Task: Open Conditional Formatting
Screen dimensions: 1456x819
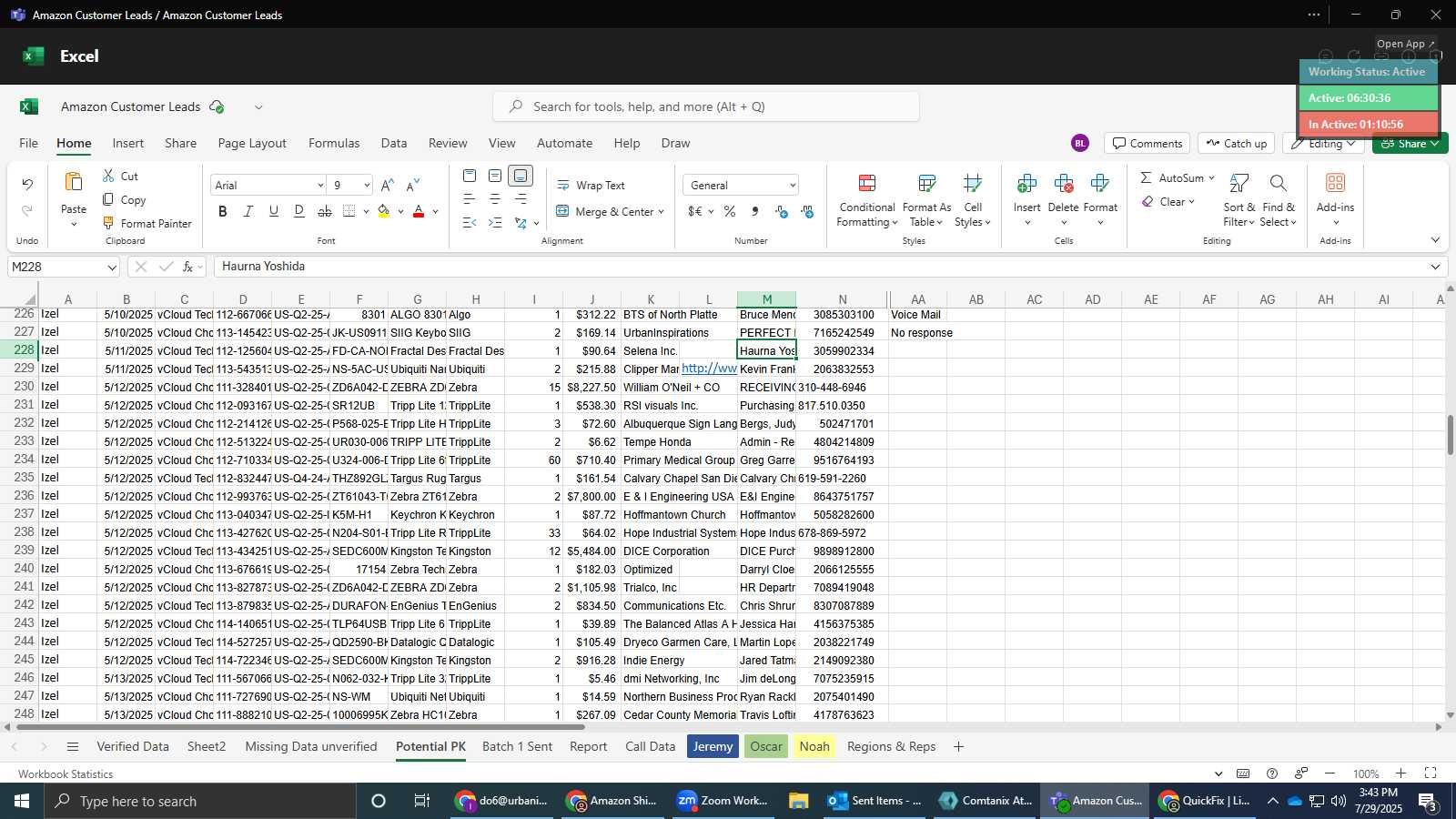Action: coord(867,200)
